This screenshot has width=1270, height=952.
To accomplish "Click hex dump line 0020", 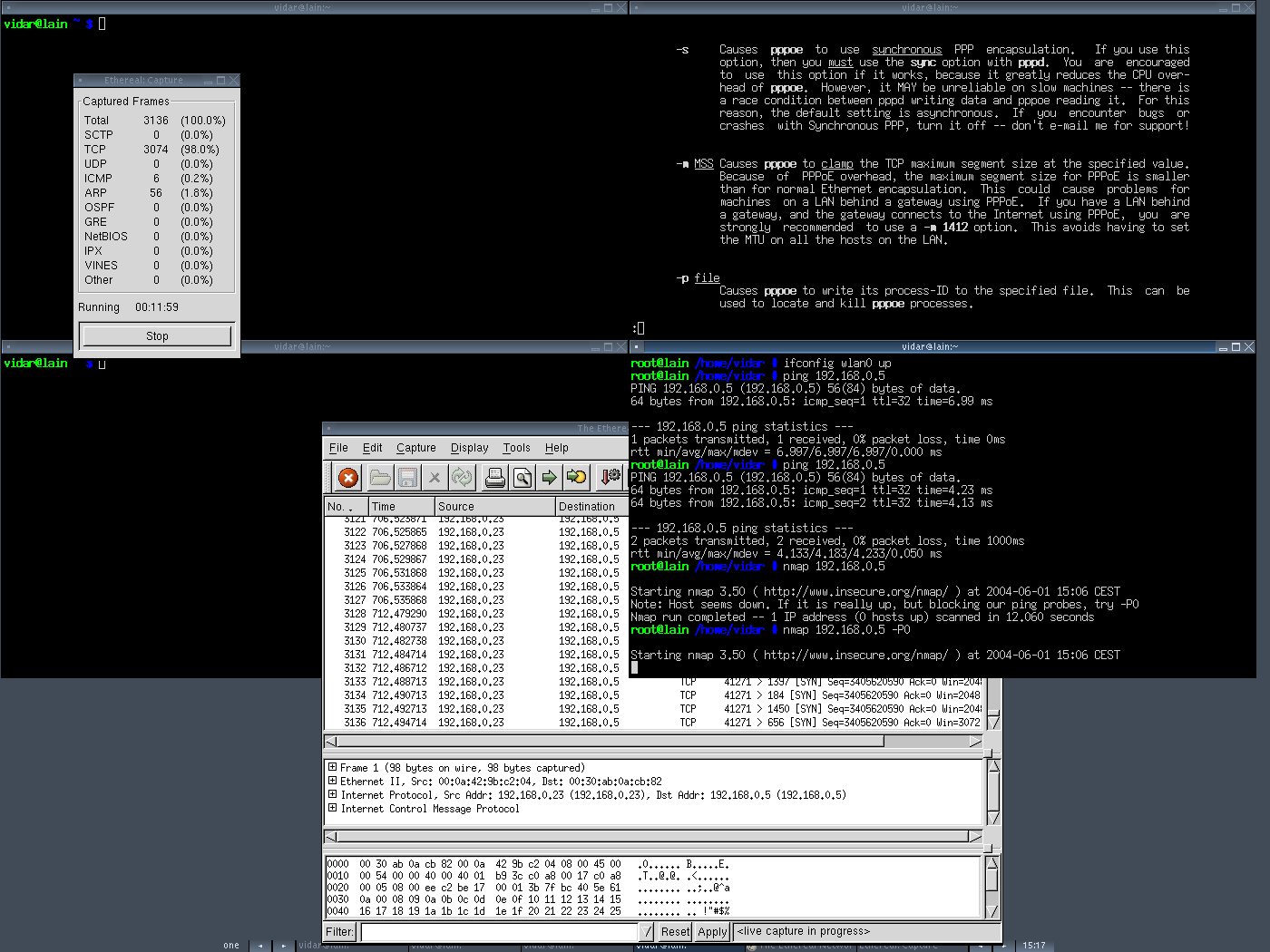I will 528,888.
